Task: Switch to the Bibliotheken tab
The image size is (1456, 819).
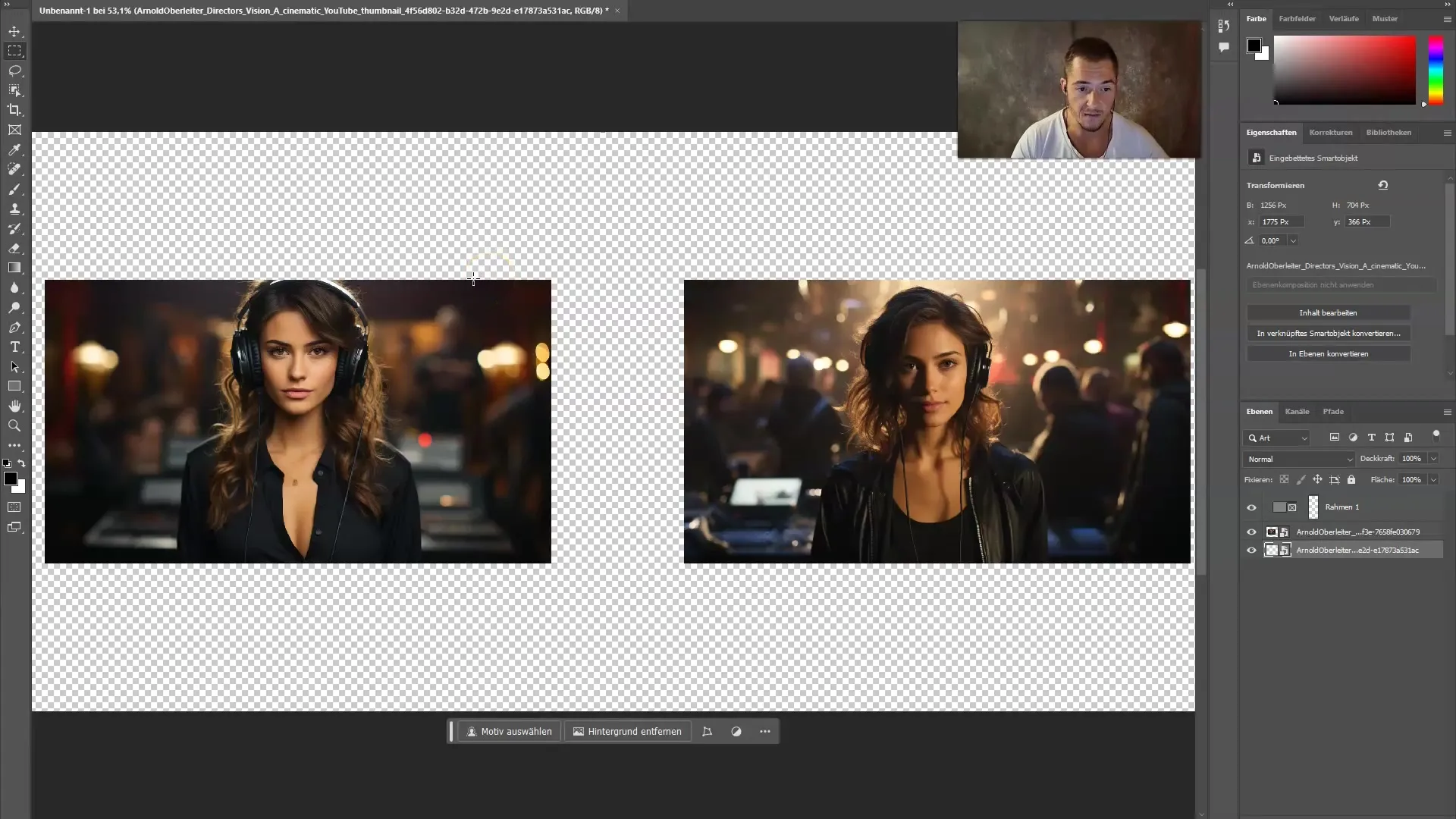Action: click(1389, 132)
